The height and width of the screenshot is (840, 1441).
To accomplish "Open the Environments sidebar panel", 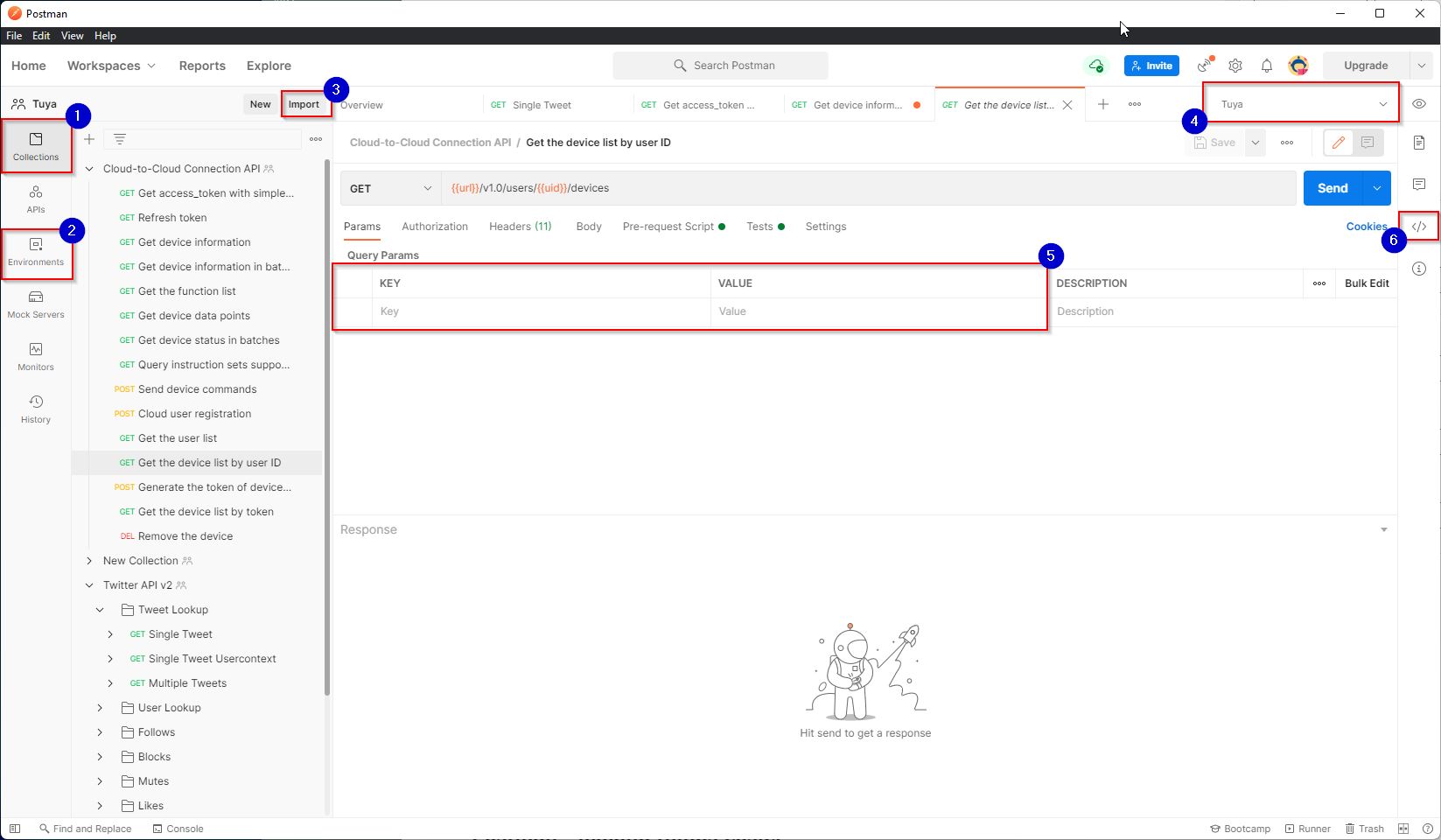I will pyautogui.click(x=36, y=252).
